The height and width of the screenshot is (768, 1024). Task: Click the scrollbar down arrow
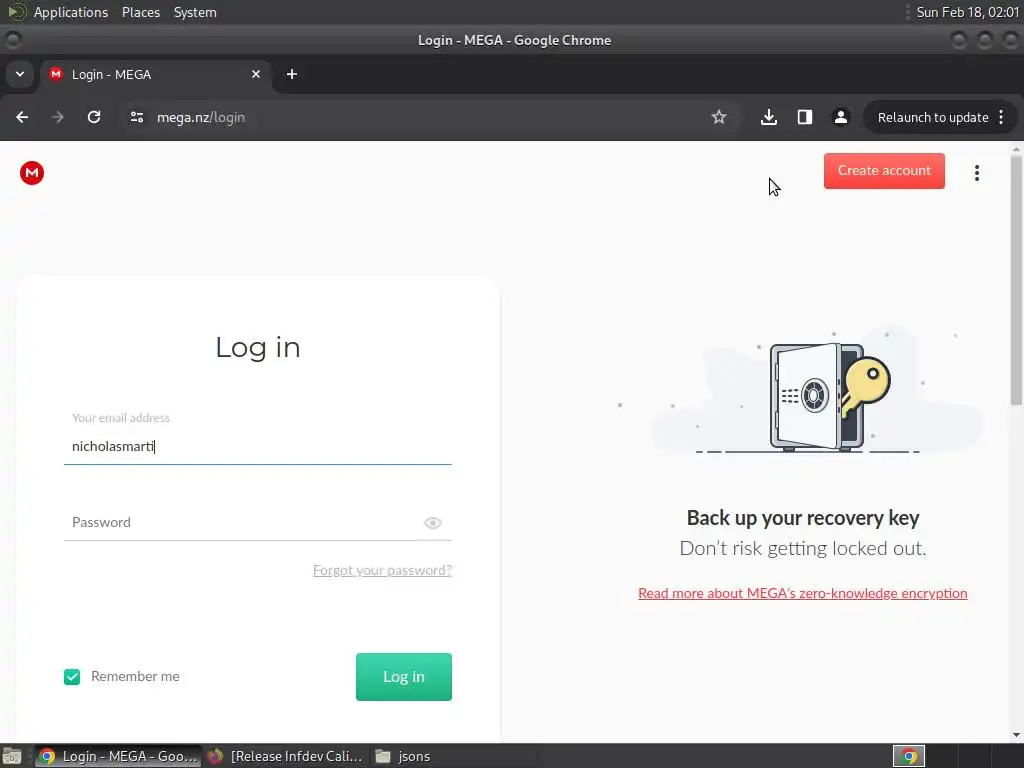[x=1016, y=735]
